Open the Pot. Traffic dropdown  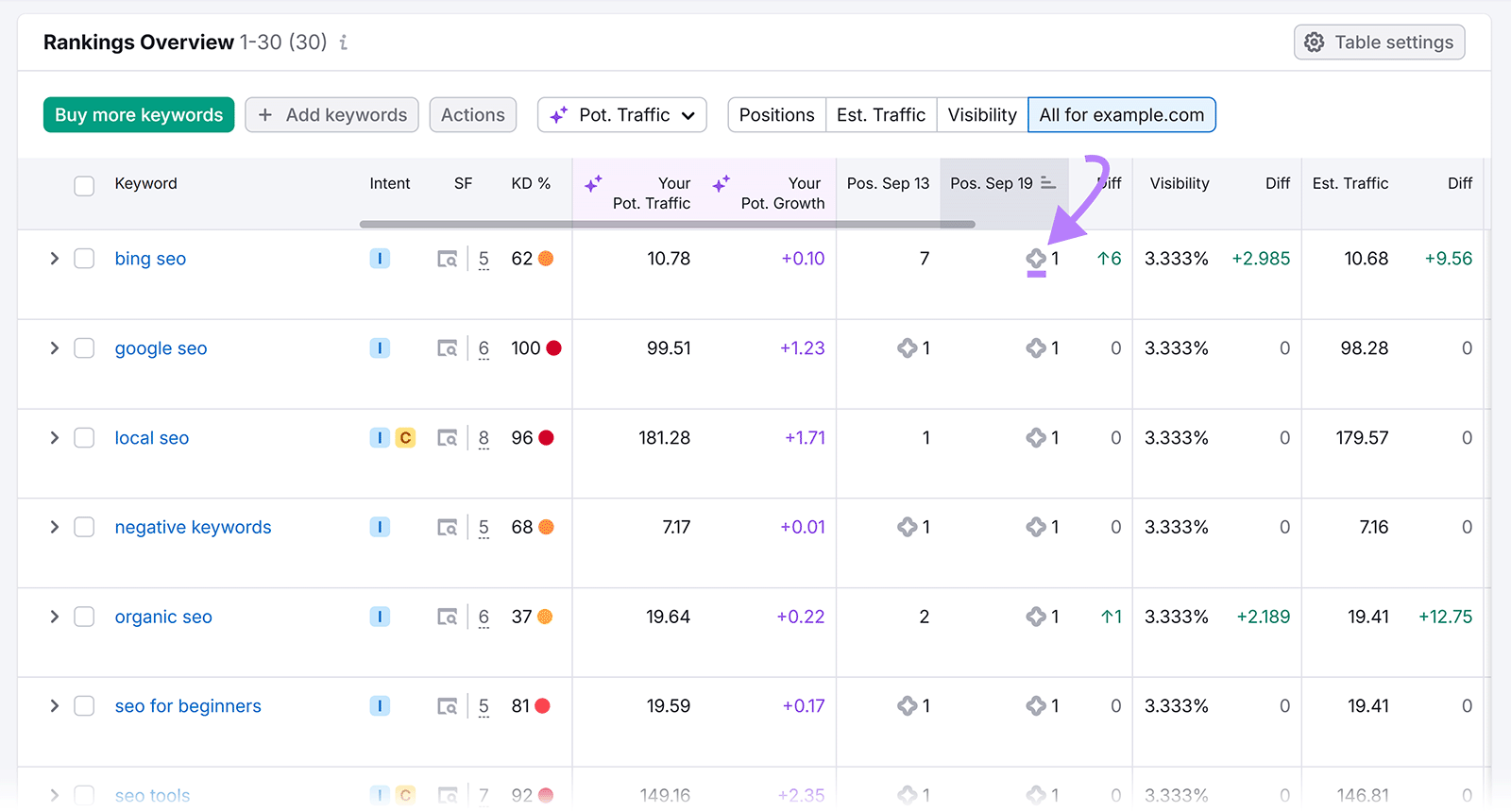622,115
